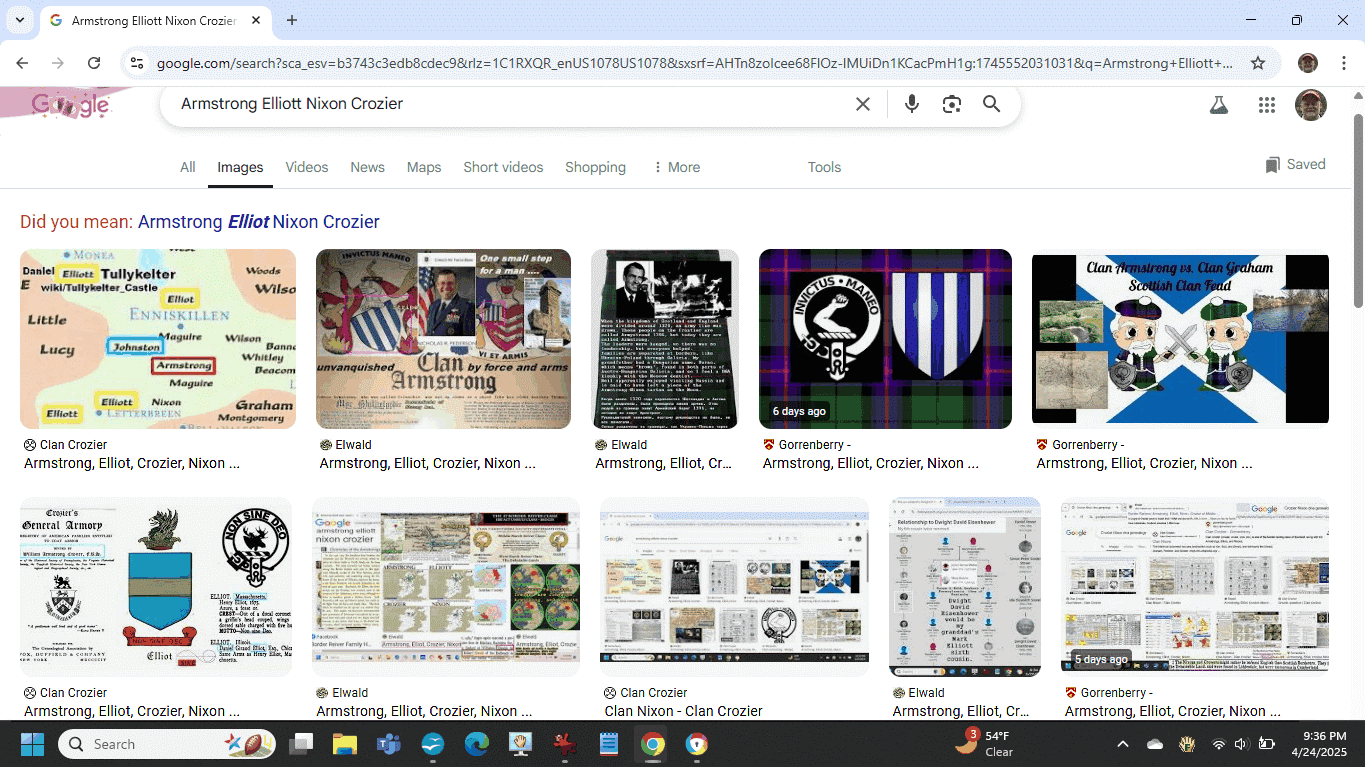1365x767 pixels.
Task: Open Tools filter options
Action: pos(824,167)
